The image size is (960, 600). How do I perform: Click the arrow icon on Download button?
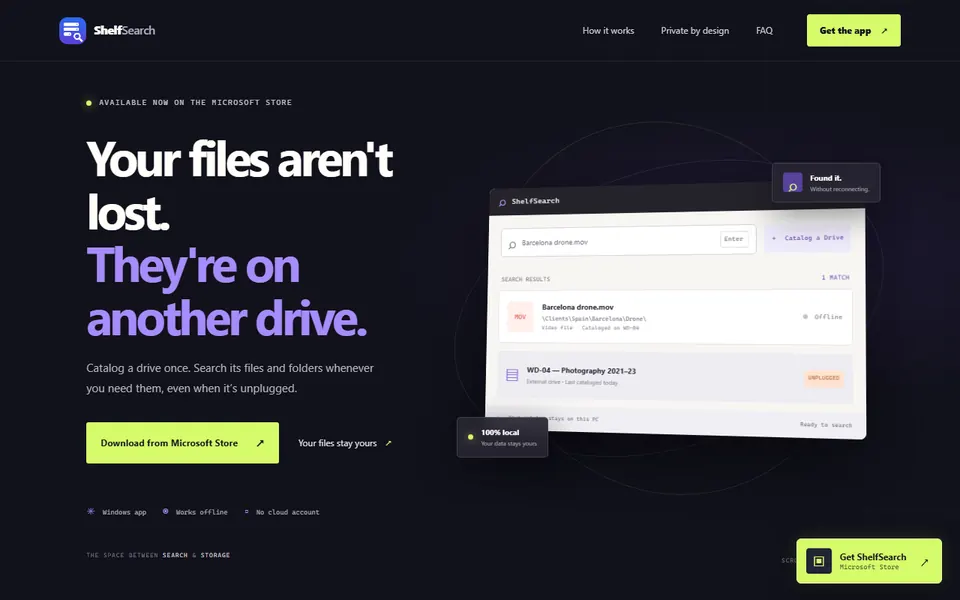pyautogui.click(x=260, y=443)
